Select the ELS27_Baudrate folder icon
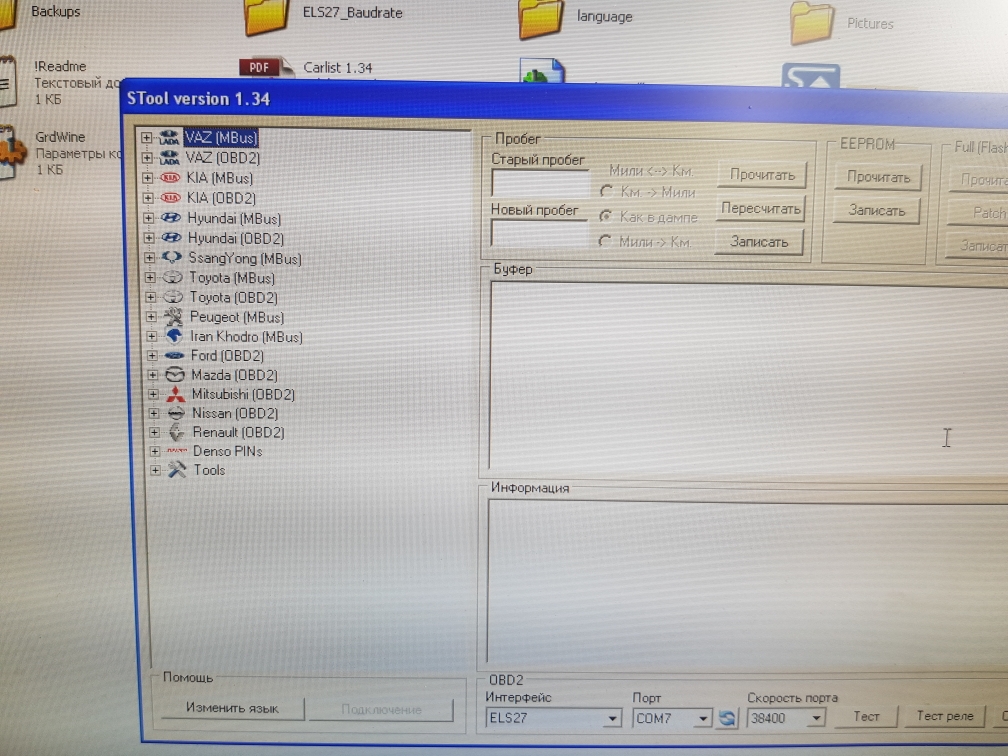Viewport: 1008px width, 756px height. (266, 17)
